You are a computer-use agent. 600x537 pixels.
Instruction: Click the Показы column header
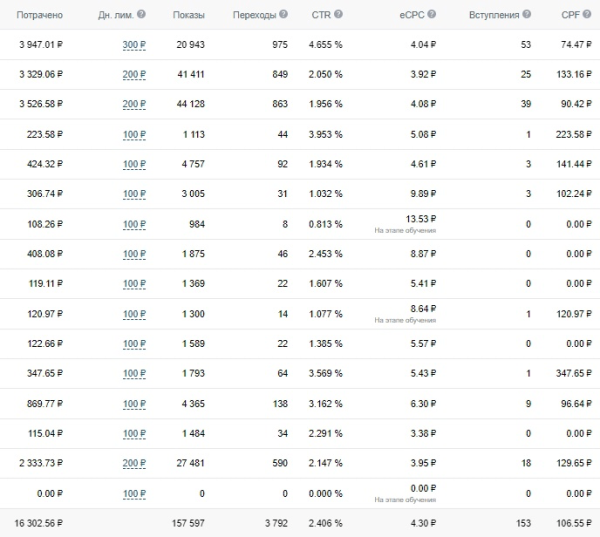190,15
